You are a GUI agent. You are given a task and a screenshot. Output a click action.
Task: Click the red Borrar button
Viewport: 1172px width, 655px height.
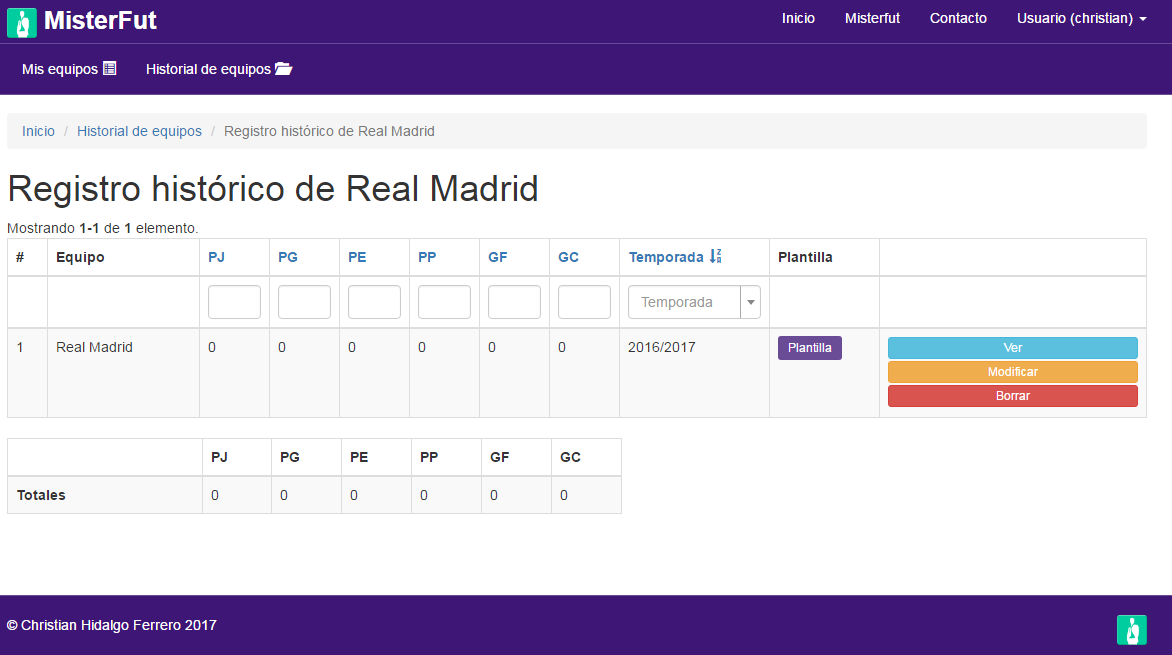pyautogui.click(x=1013, y=396)
